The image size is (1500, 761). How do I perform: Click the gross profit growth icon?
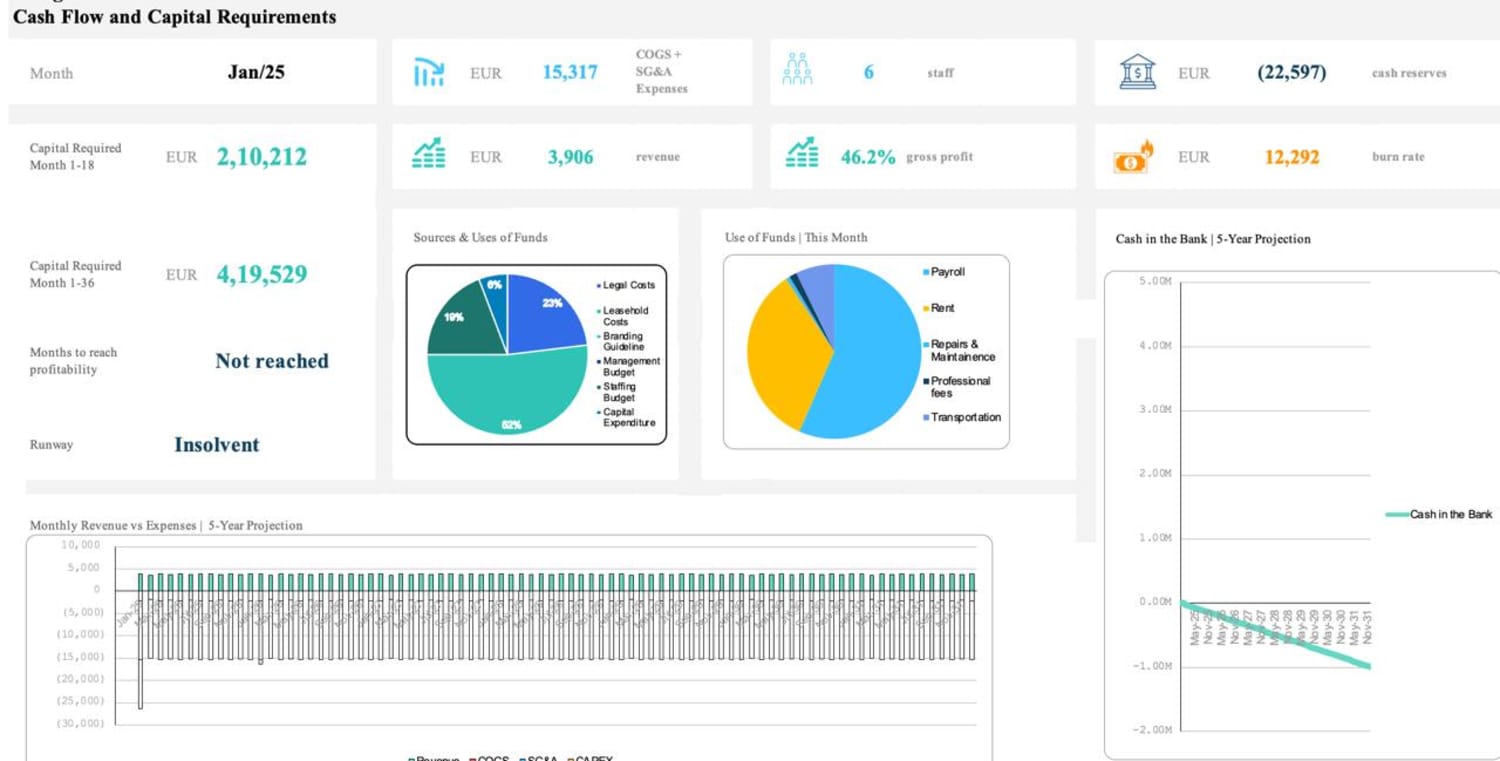click(x=802, y=154)
